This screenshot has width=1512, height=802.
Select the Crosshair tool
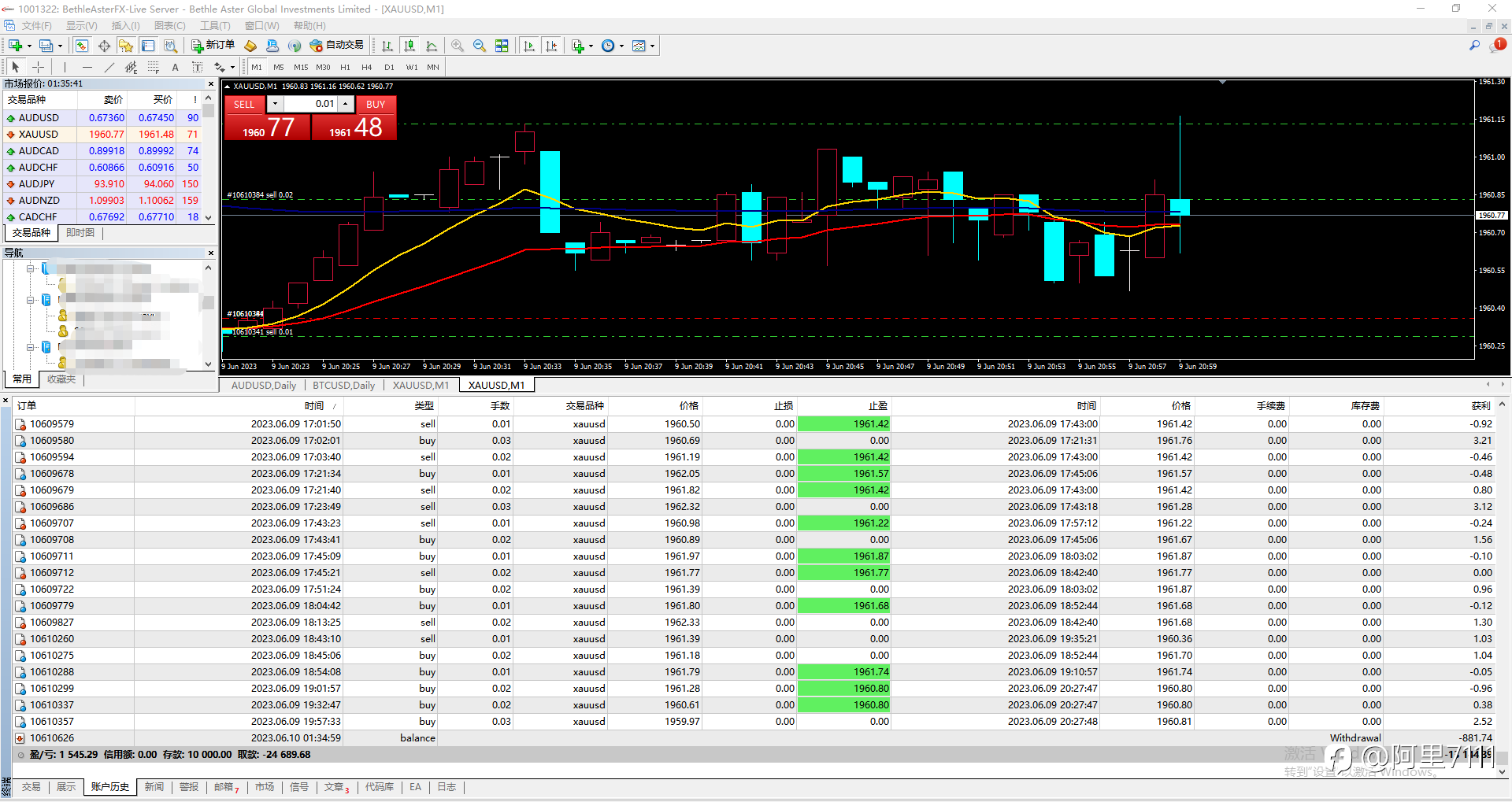click(x=38, y=67)
